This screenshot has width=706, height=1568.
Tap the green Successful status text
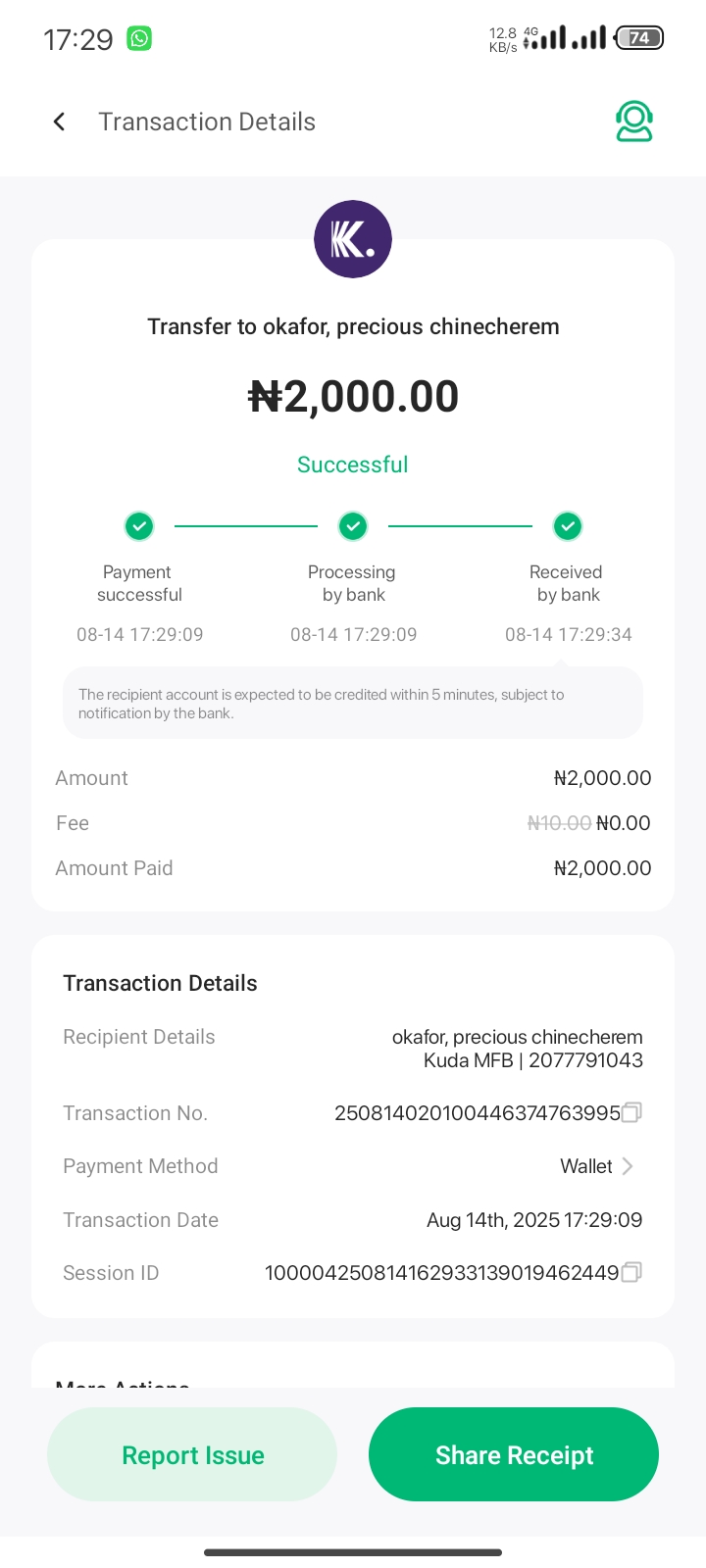[353, 465]
